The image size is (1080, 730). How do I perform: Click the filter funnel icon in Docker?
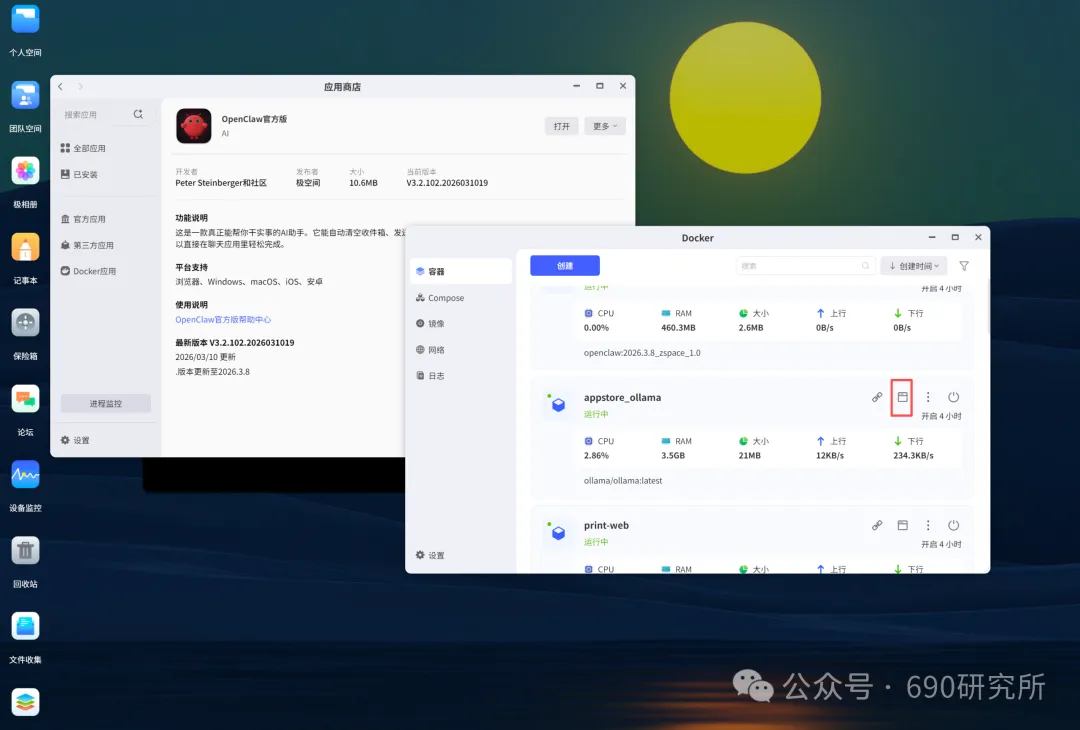964,266
